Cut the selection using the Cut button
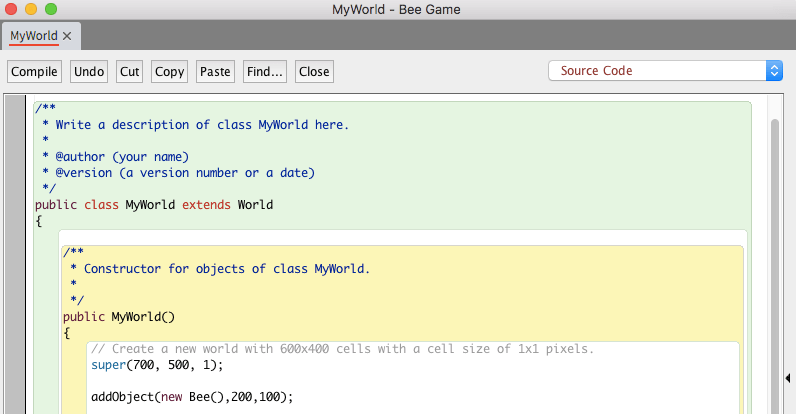This screenshot has height=414, width=796. point(129,72)
